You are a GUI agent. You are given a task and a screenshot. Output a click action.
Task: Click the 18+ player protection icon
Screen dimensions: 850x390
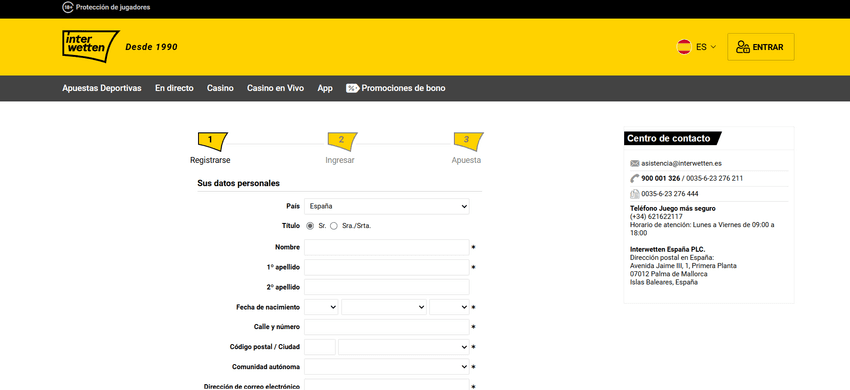click(68, 8)
